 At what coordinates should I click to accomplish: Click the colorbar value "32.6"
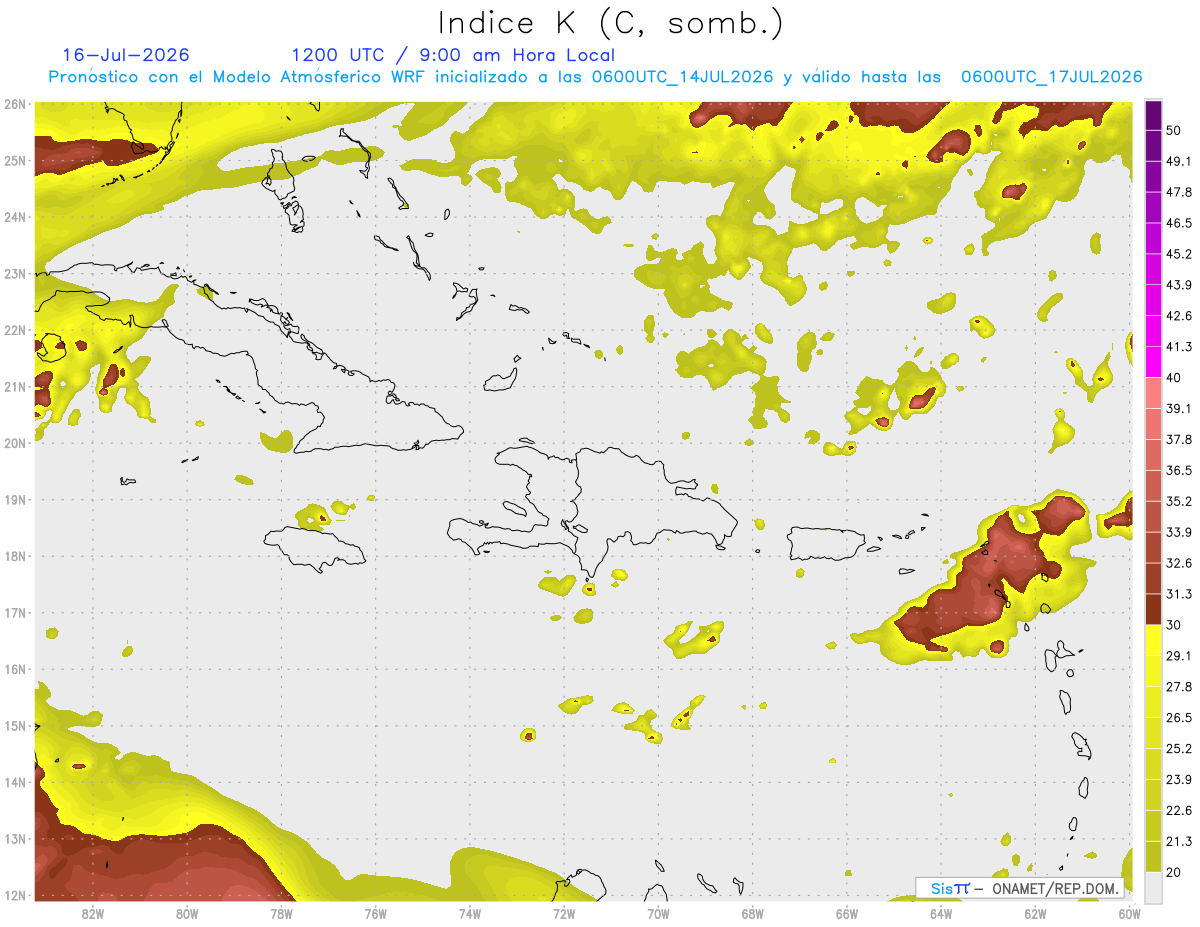pyautogui.click(x=1179, y=563)
